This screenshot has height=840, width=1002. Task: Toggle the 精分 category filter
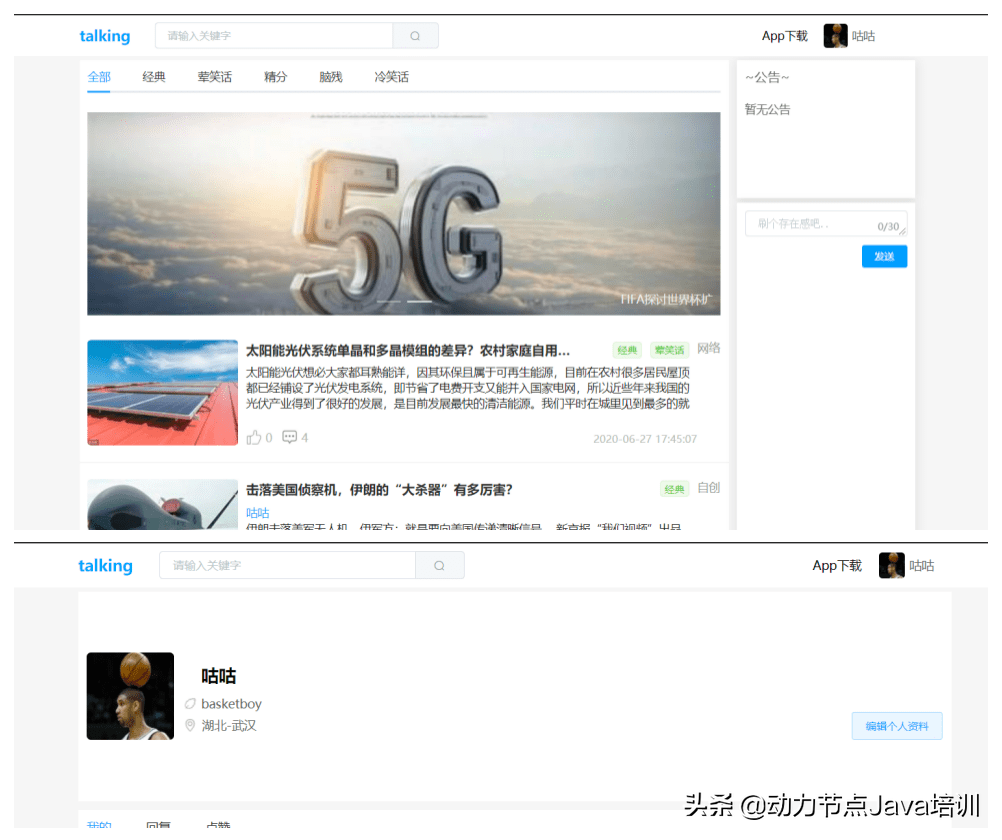tap(275, 76)
